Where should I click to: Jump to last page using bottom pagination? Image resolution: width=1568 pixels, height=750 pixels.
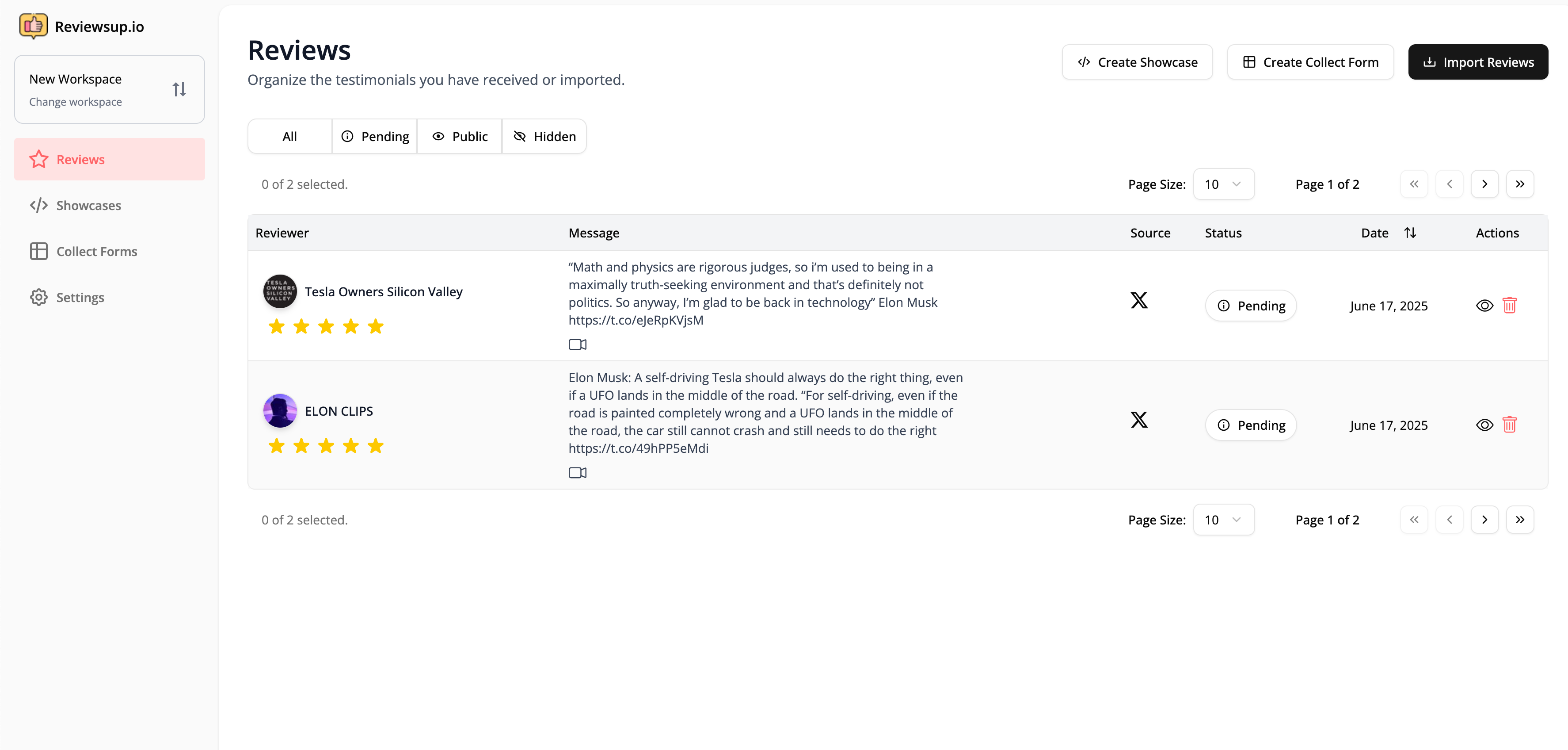(1520, 520)
